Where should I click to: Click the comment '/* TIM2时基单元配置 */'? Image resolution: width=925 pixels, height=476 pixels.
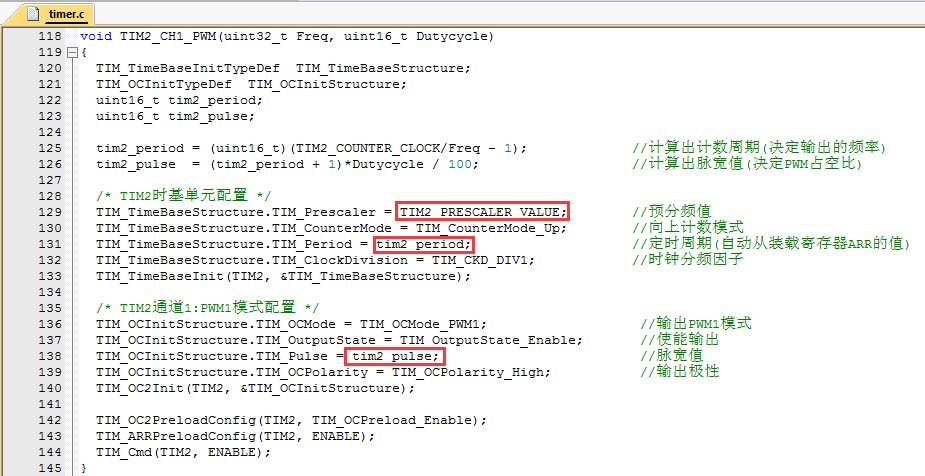183,196
